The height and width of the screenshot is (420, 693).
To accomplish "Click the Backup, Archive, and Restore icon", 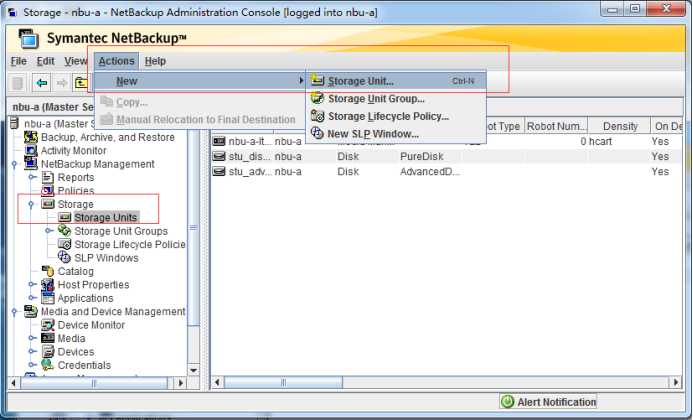I will [x=31, y=137].
